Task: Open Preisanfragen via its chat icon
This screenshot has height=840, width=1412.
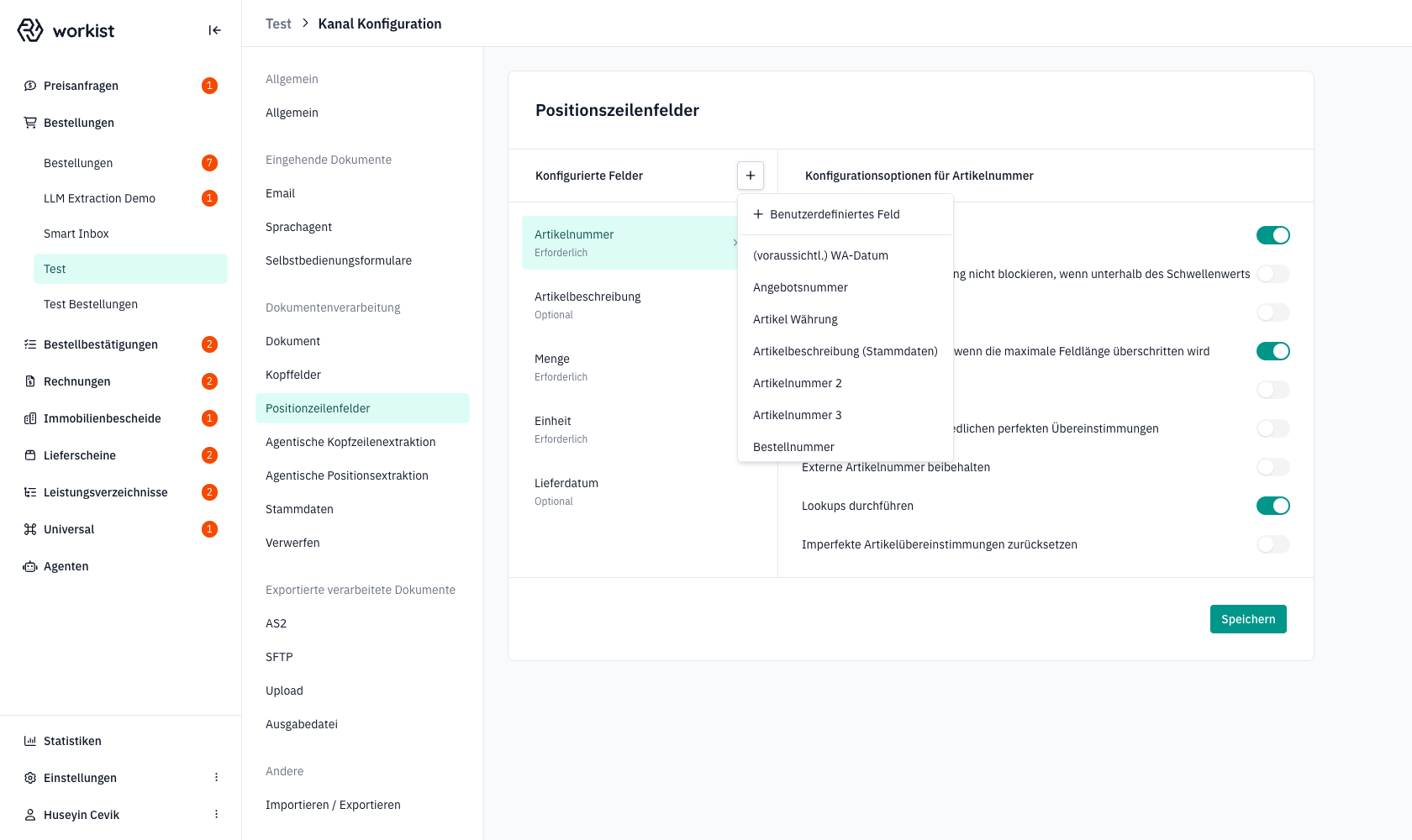Action: point(30,86)
